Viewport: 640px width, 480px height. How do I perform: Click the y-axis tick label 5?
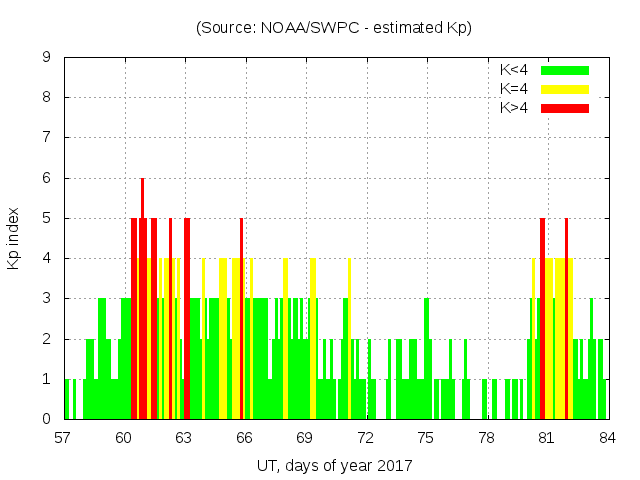[47, 218]
